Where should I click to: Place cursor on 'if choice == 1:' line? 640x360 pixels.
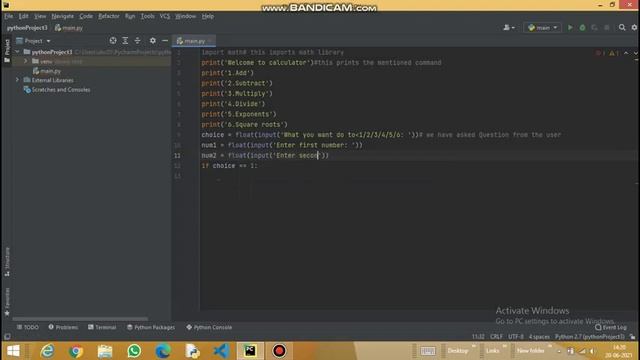[229, 166]
